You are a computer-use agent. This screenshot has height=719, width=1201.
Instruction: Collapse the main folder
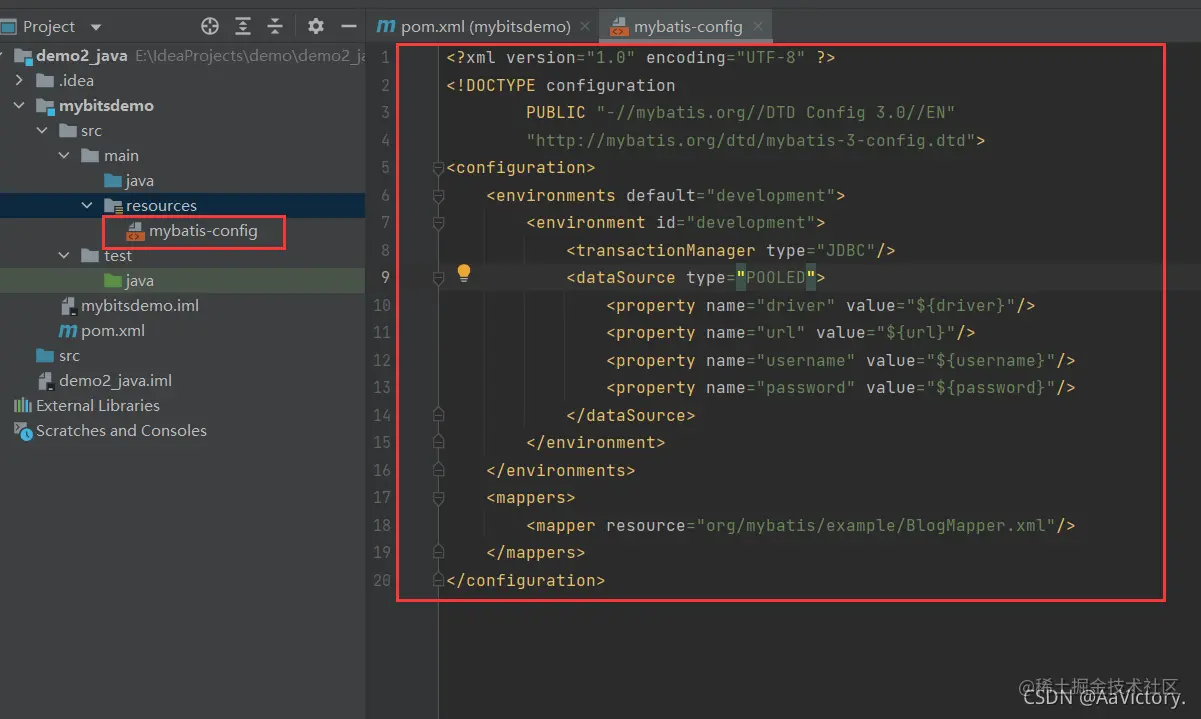pos(64,156)
